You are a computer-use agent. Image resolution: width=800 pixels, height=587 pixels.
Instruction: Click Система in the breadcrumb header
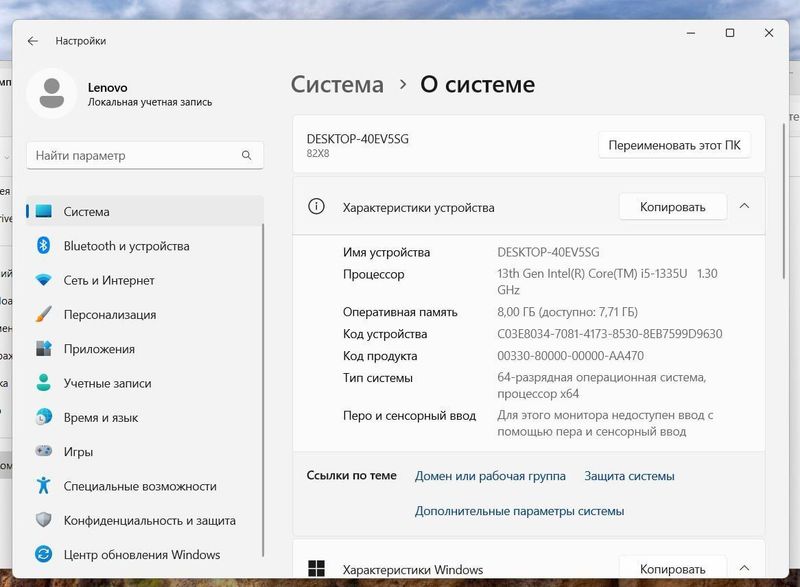click(x=337, y=85)
